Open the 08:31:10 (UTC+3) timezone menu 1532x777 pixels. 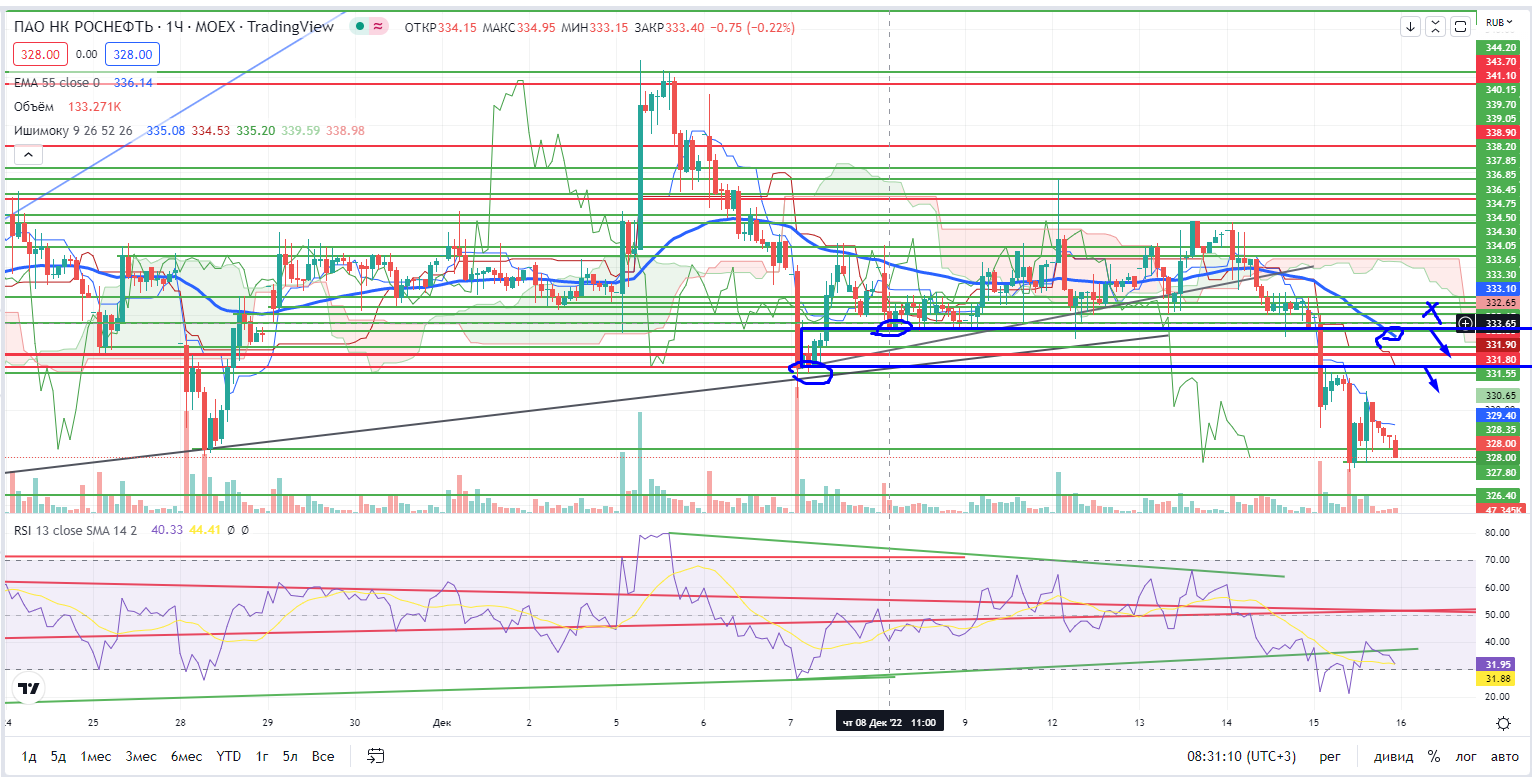coord(1239,756)
